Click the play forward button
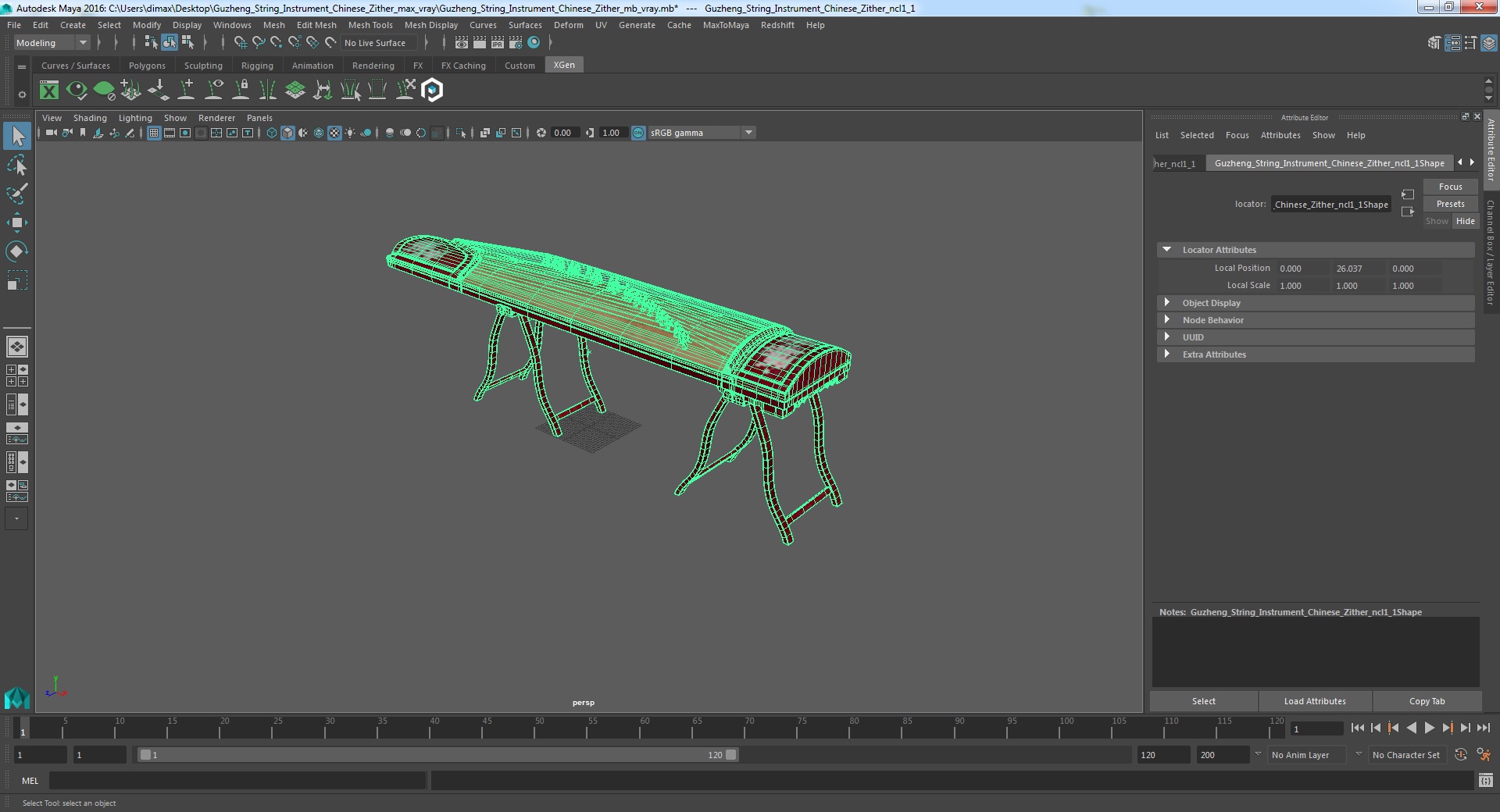 (x=1429, y=728)
